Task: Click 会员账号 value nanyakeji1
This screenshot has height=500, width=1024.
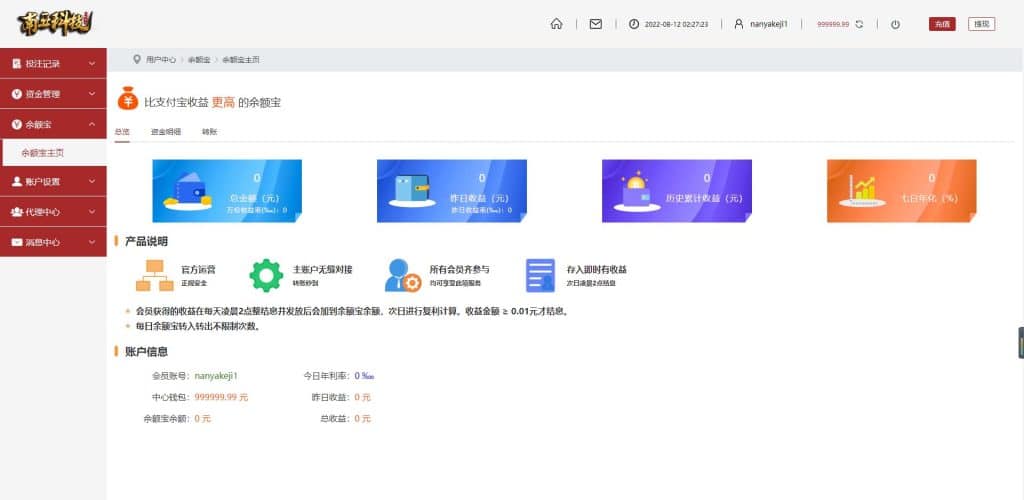Action: pos(216,376)
